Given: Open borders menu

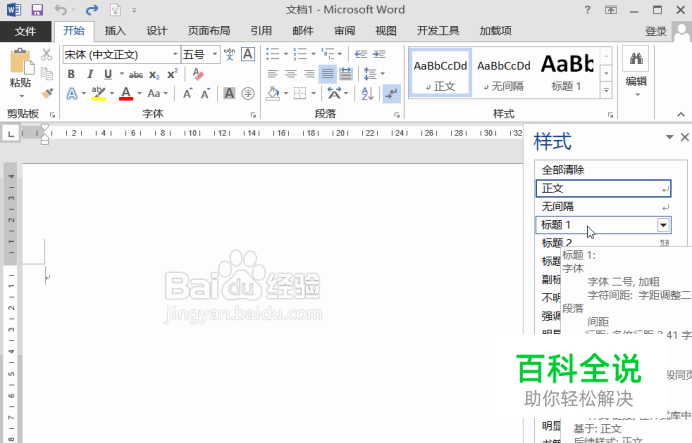Looking at the screenshot, I should tap(300, 93).
